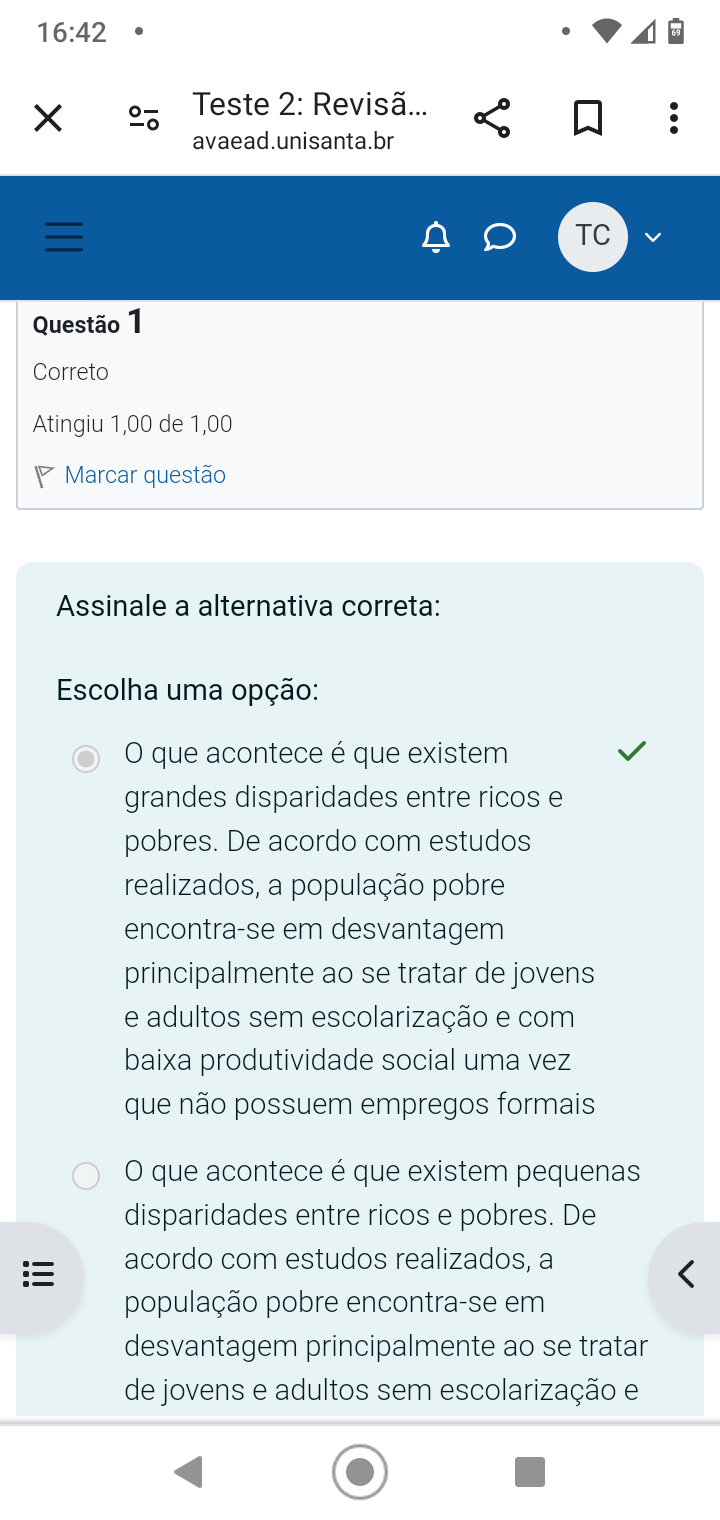Tap the avaead.unisanta.br address text

[293, 141]
